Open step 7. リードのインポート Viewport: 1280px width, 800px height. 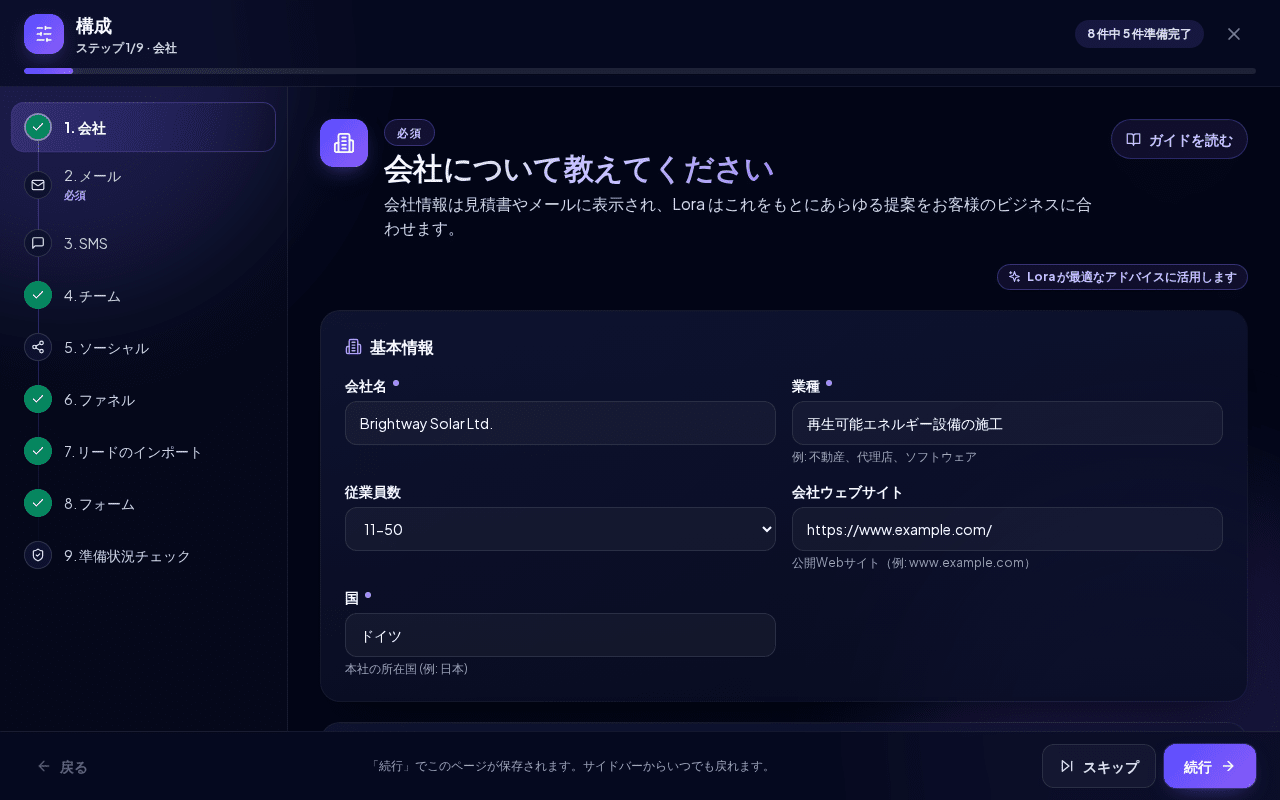pyautogui.click(x=143, y=451)
